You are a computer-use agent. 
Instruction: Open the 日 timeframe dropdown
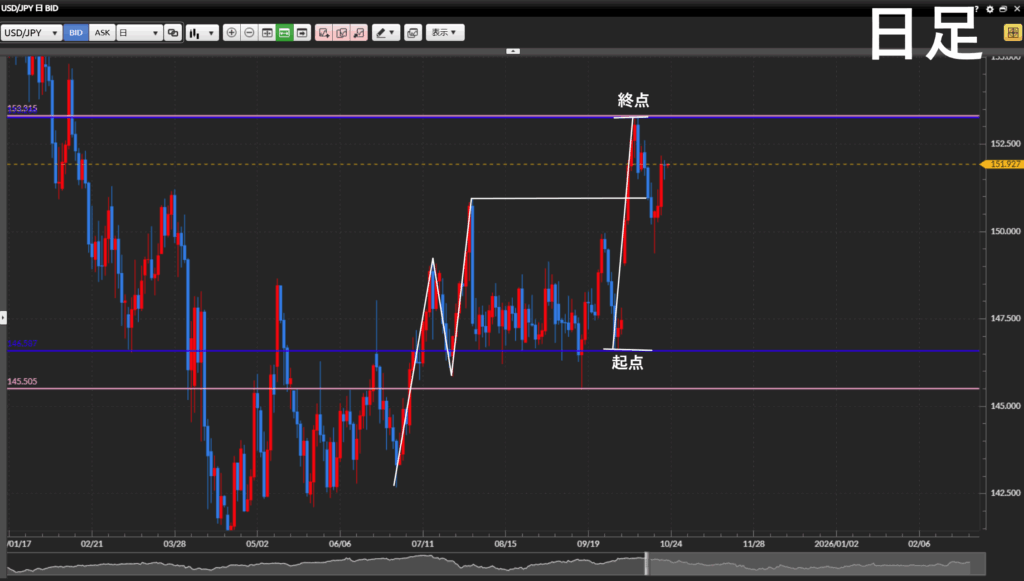[139, 32]
